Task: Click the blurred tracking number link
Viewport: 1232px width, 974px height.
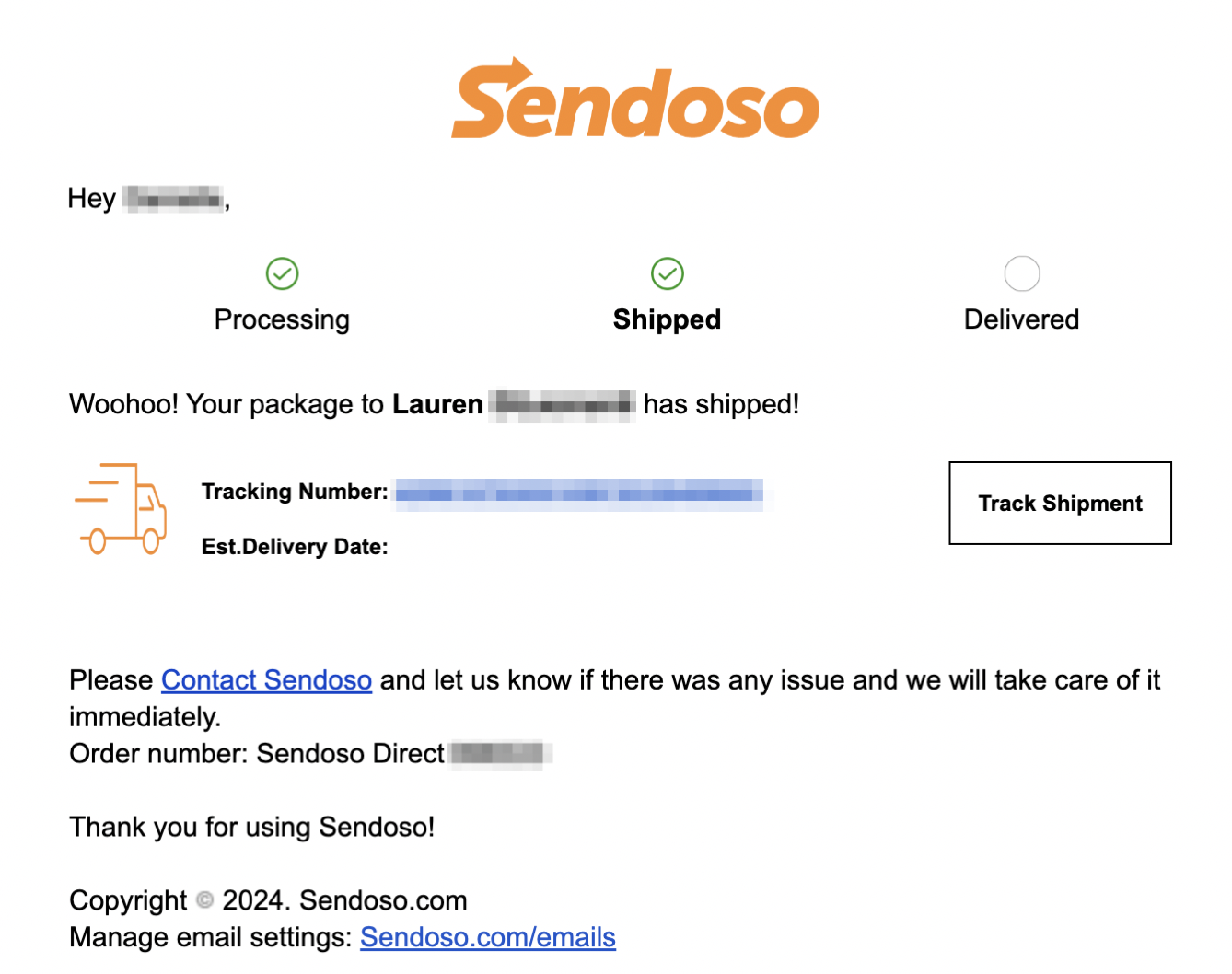Action: click(x=578, y=494)
